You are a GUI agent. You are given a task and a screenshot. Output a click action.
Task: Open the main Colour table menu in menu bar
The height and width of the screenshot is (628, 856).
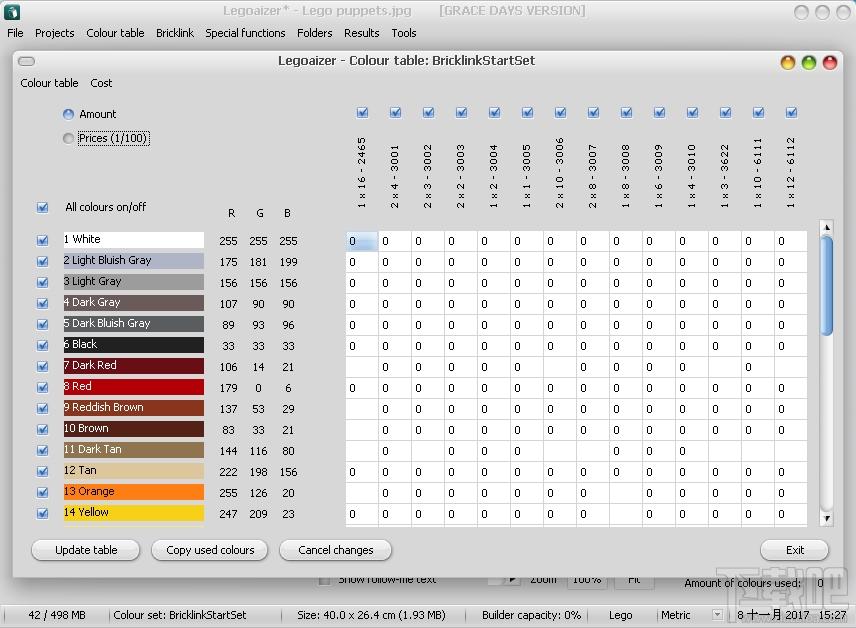pos(115,33)
